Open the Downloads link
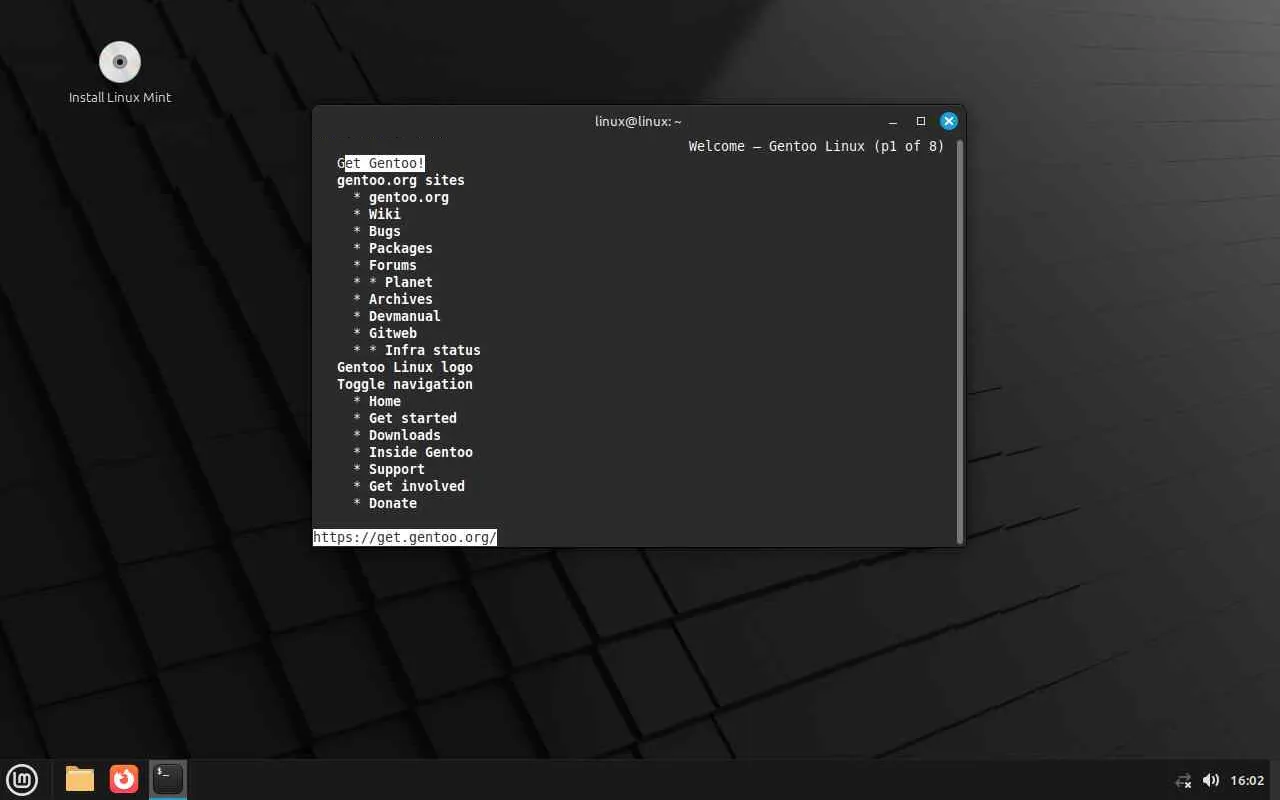1280x800 pixels. click(x=405, y=435)
